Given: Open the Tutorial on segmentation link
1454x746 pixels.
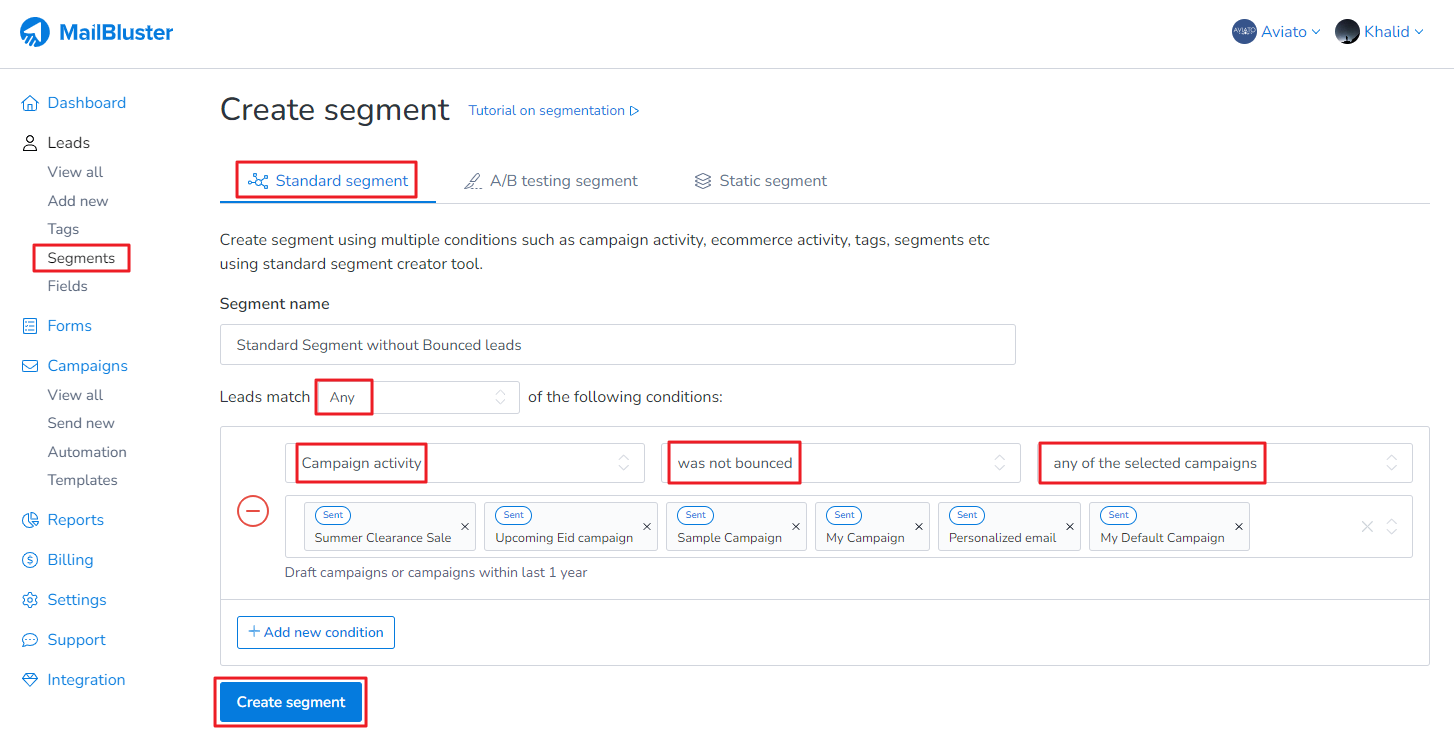Looking at the screenshot, I should pyautogui.click(x=553, y=111).
